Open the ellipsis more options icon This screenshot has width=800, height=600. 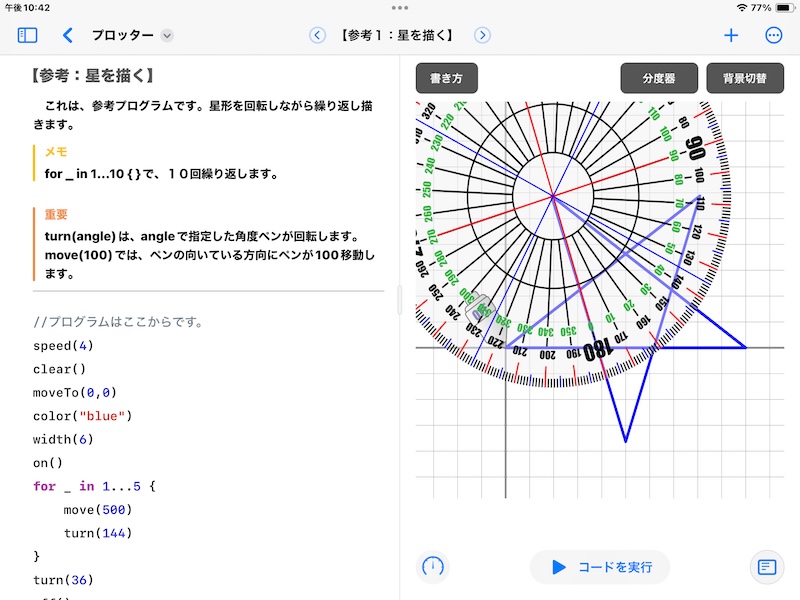[774, 33]
